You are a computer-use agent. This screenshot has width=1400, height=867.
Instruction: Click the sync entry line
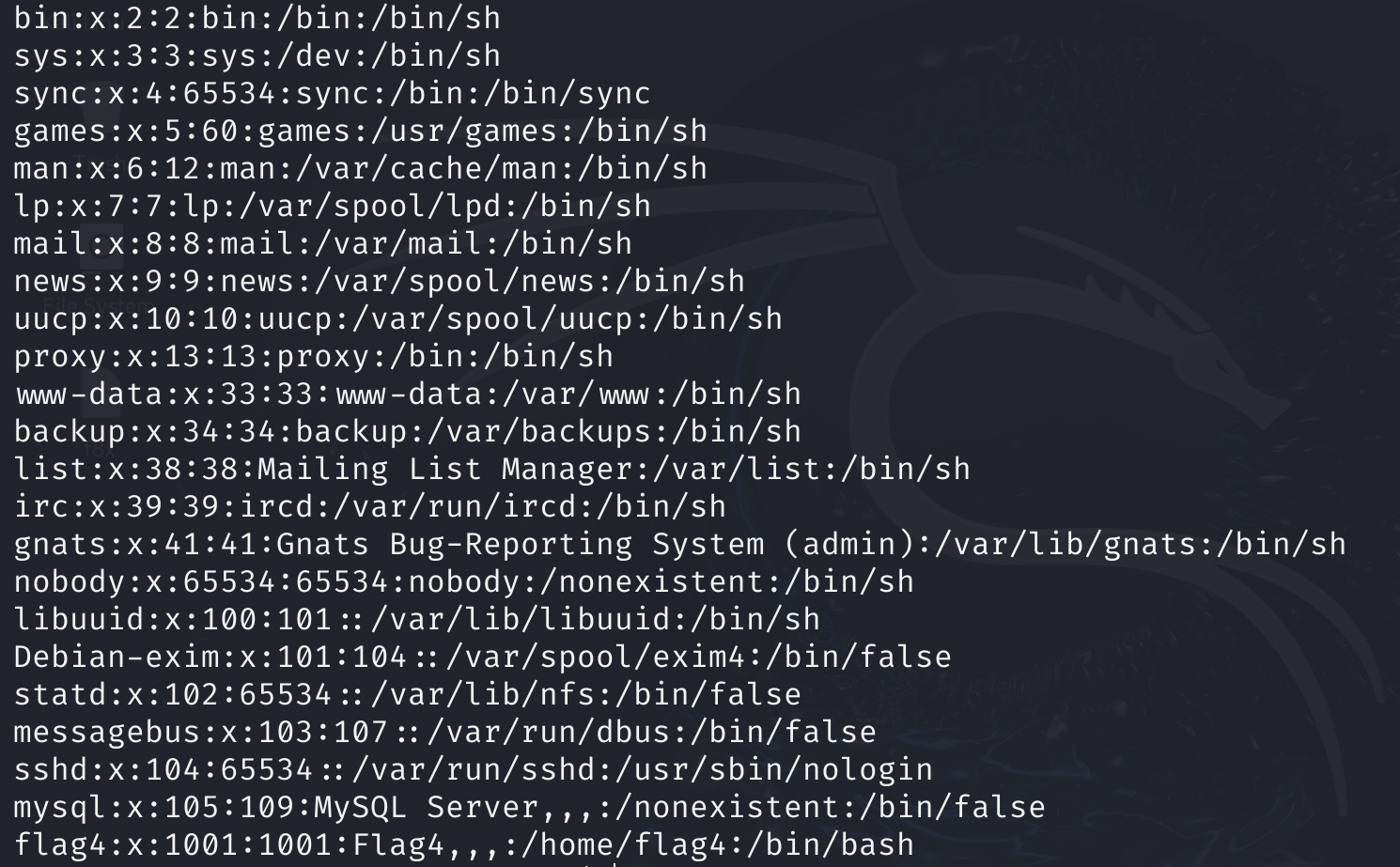click(333, 93)
